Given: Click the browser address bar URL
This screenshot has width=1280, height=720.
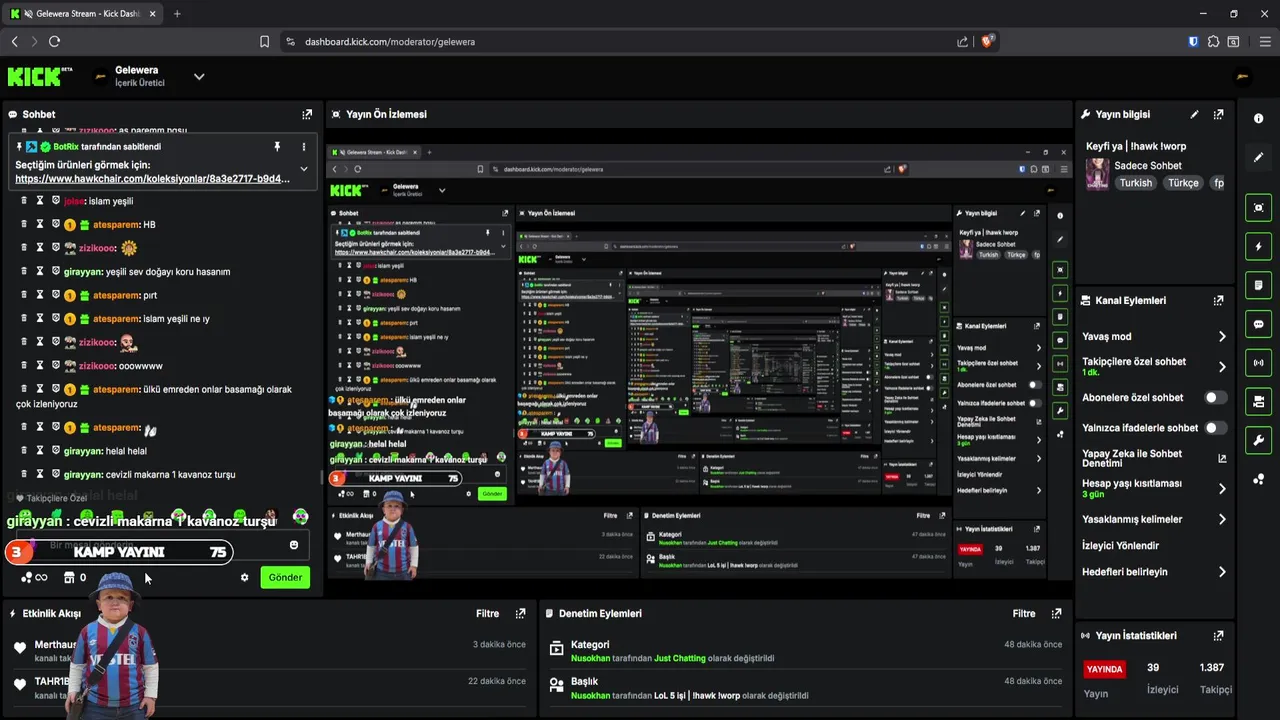Looking at the screenshot, I should tap(390, 42).
